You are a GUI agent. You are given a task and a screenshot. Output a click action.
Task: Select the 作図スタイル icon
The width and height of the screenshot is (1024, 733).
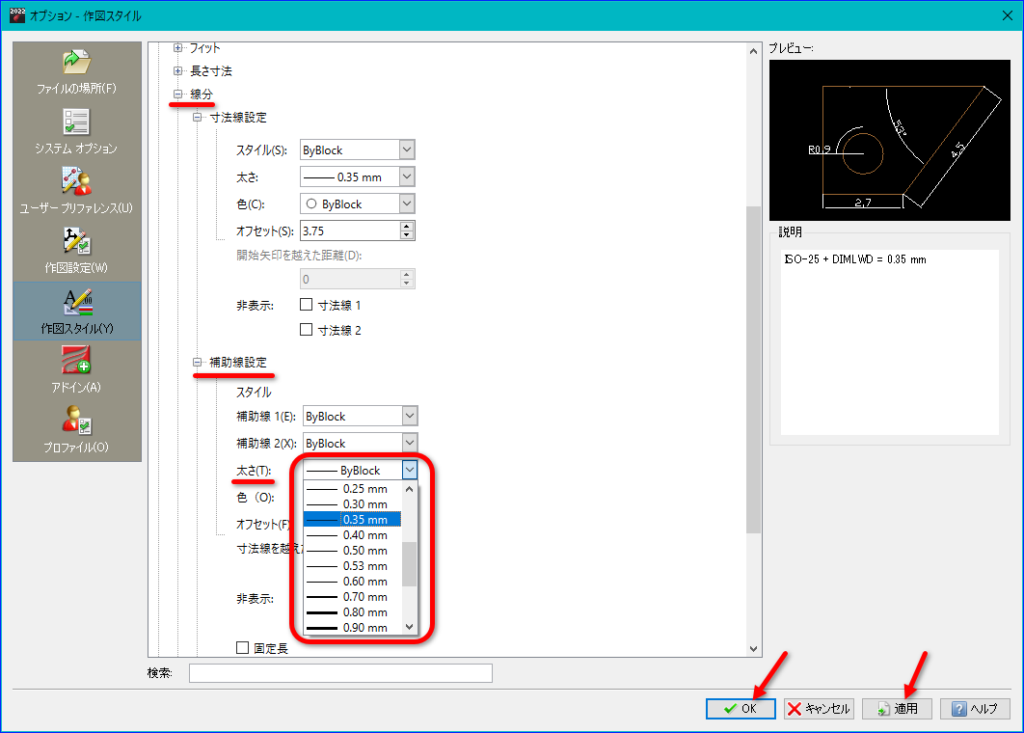click(x=77, y=302)
